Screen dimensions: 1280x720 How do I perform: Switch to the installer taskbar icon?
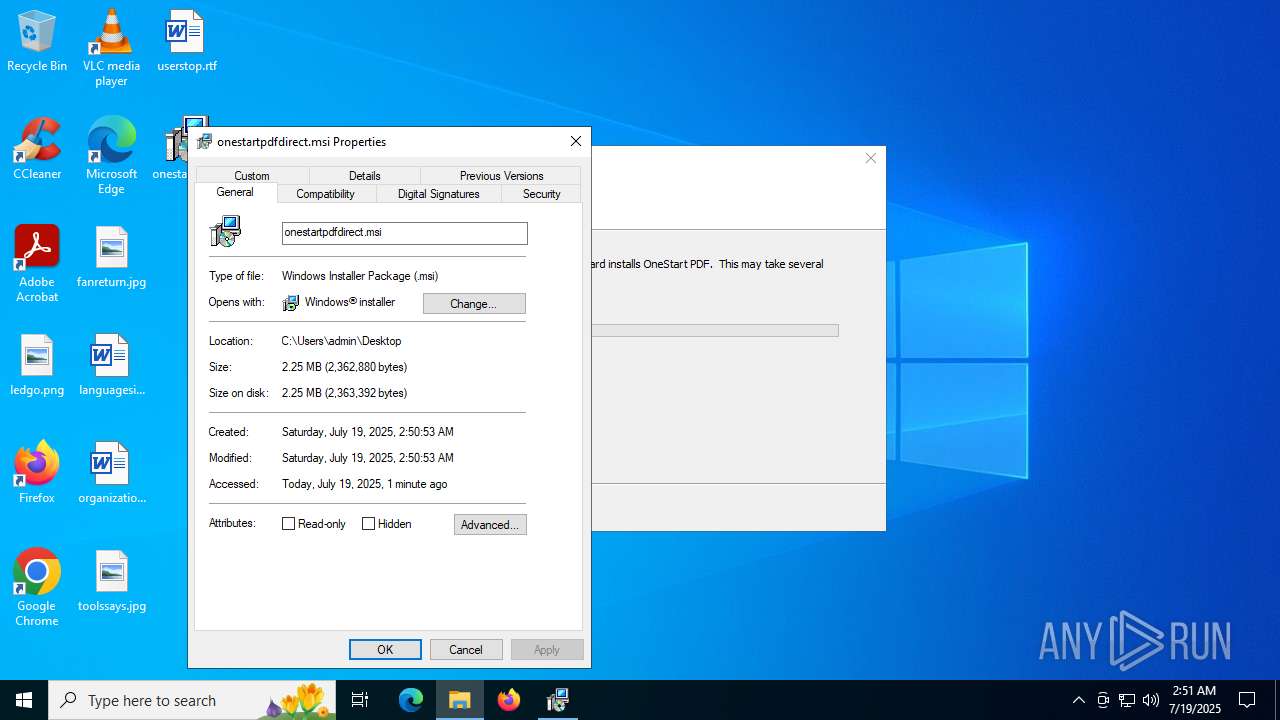557,700
